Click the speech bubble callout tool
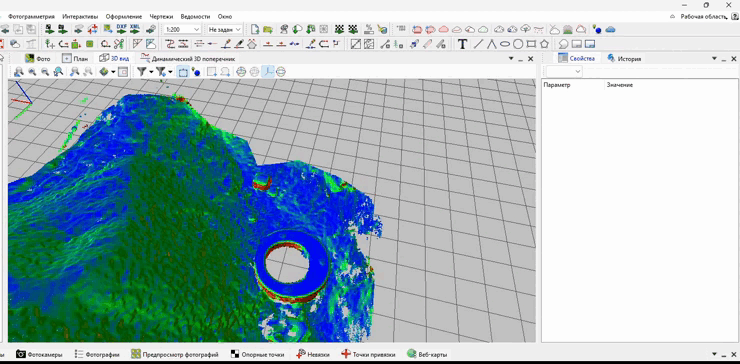 [563, 44]
